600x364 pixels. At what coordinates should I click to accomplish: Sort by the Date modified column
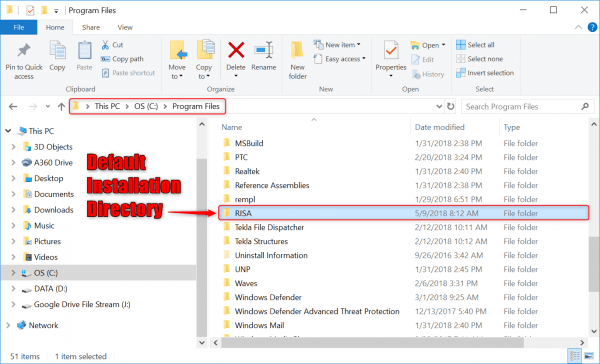[x=440, y=127]
